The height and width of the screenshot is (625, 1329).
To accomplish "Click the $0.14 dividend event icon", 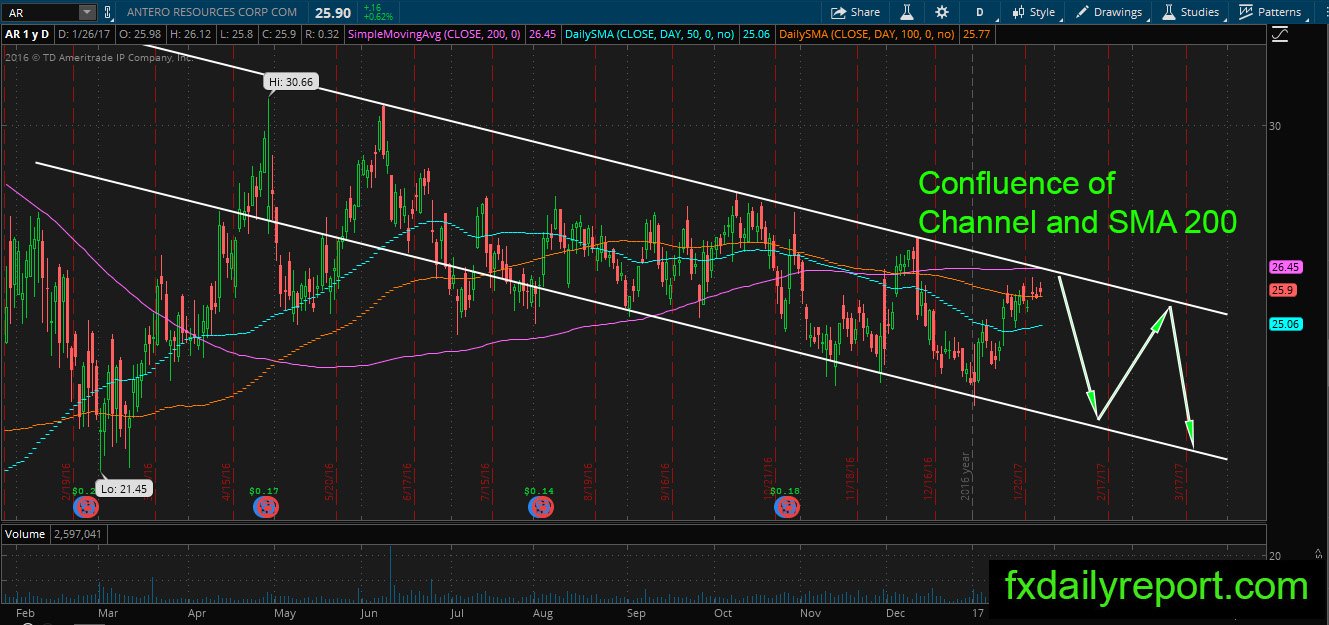I will click(x=540, y=506).
